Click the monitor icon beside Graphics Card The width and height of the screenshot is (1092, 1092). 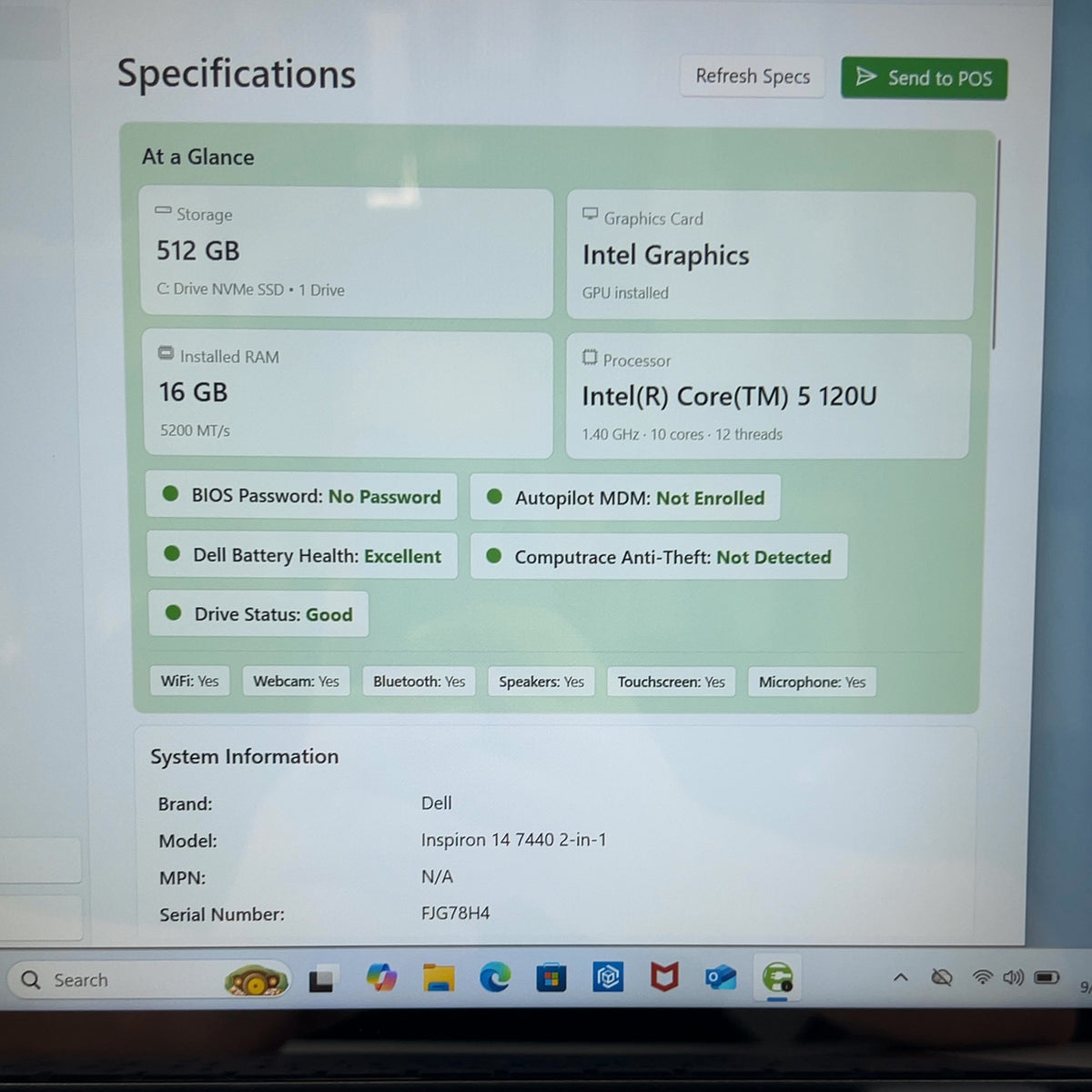coord(591,215)
